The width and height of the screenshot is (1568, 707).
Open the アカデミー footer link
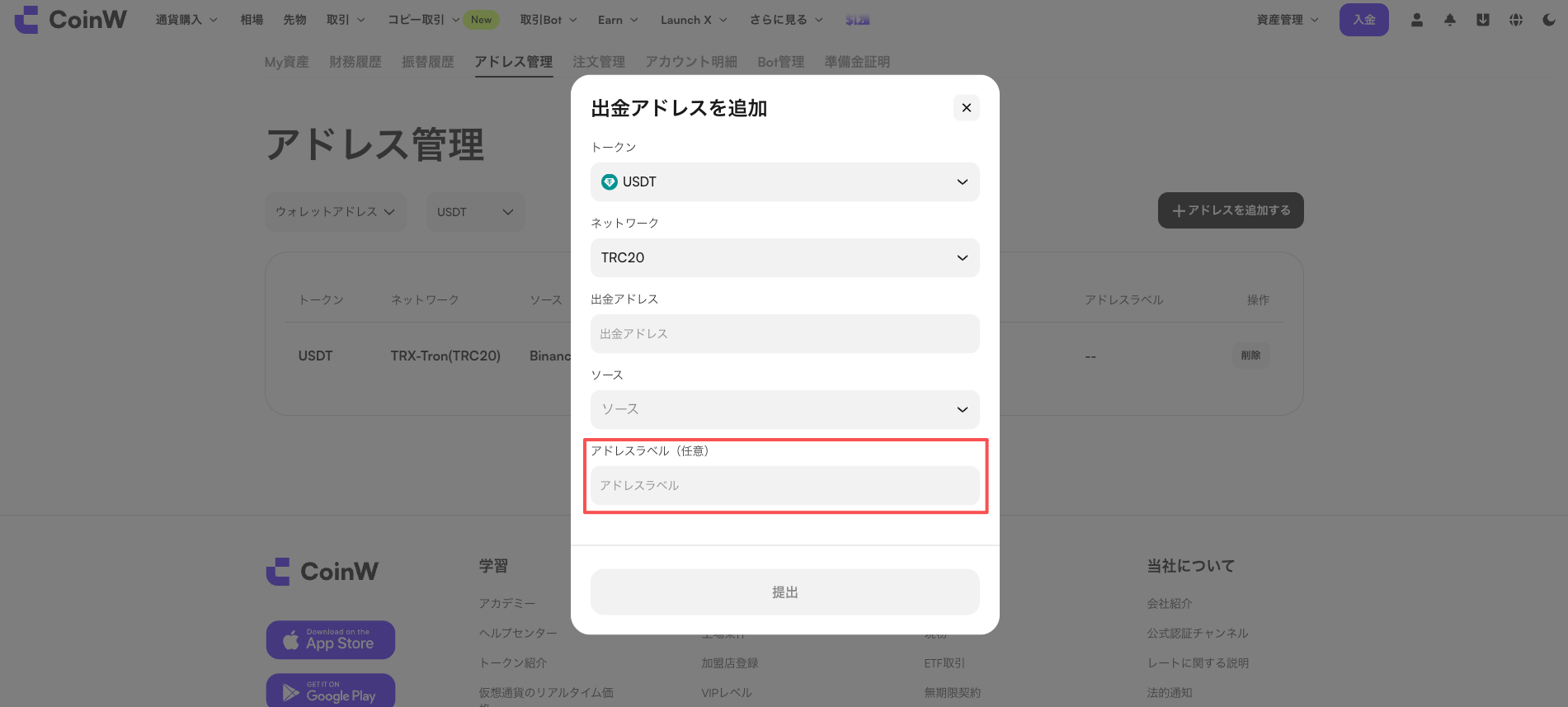point(507,604)
